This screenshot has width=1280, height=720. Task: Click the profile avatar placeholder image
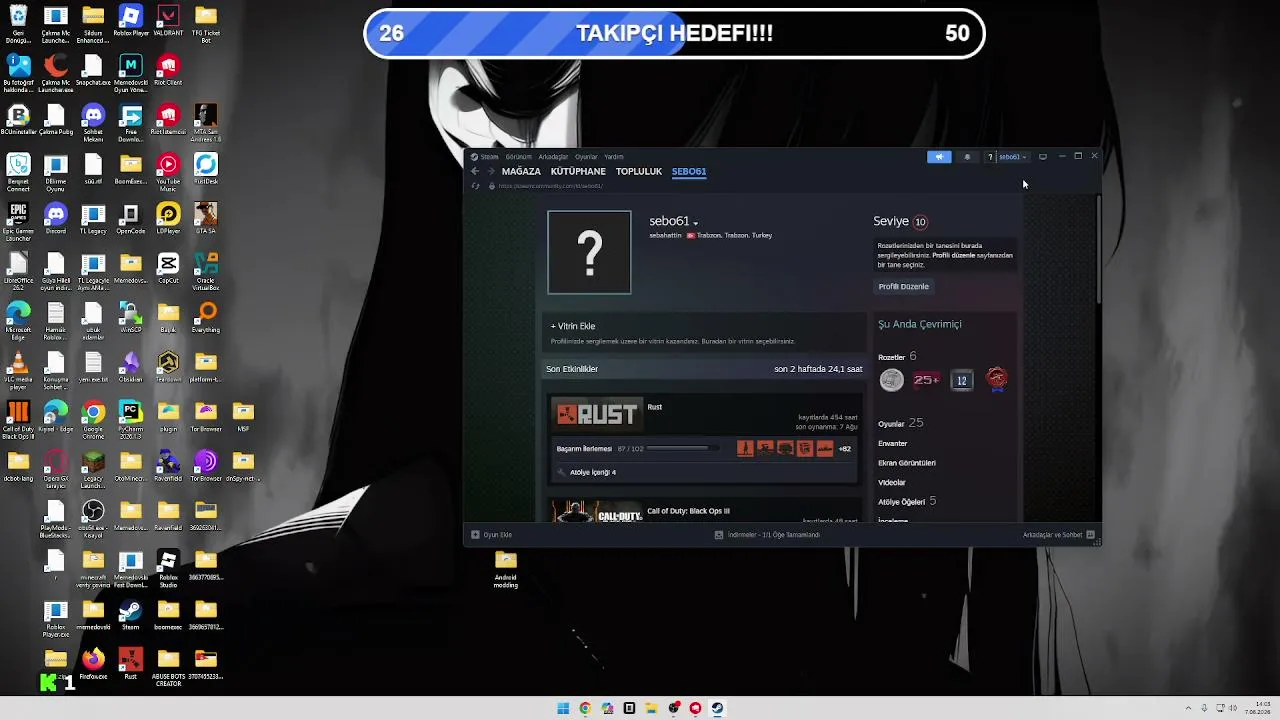pyautogui.click(x=589, y=252)
